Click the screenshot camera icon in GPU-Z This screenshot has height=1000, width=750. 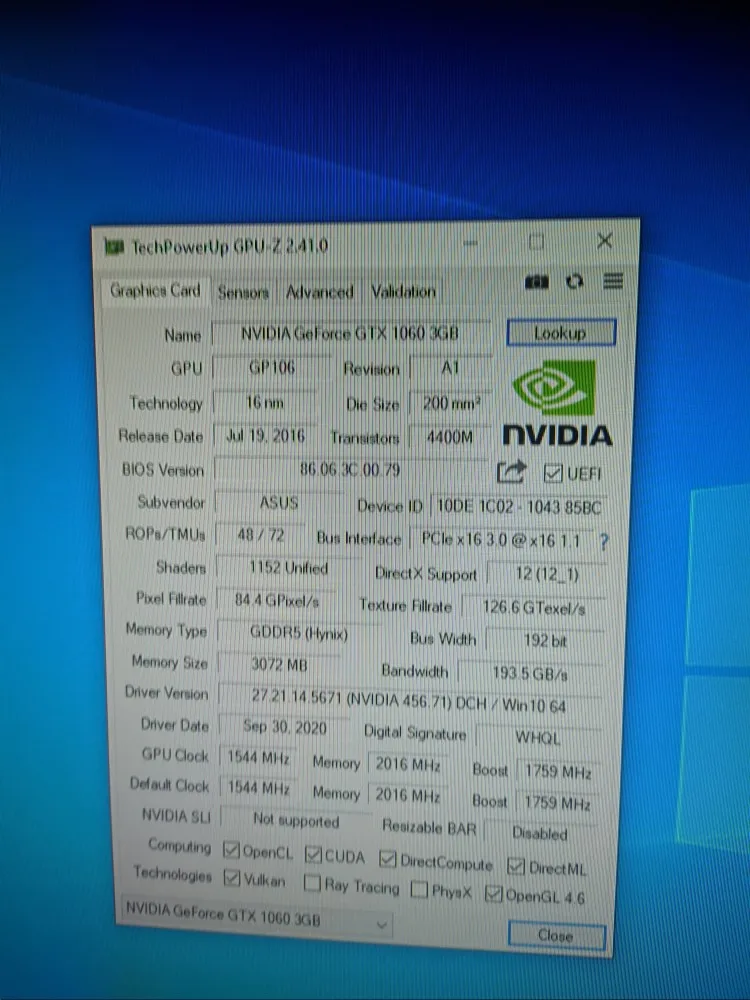point(536,281)
